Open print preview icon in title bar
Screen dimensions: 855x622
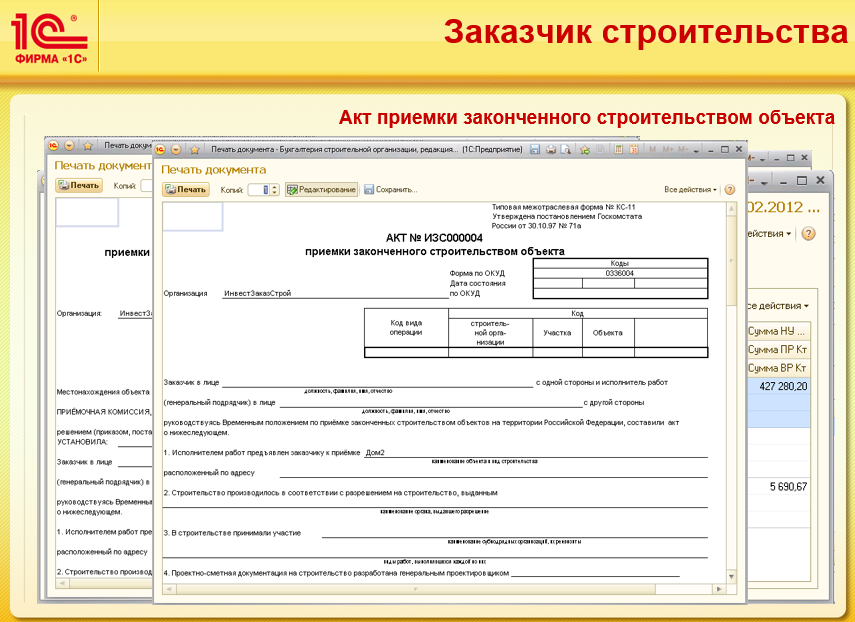[x=566, y=149]
